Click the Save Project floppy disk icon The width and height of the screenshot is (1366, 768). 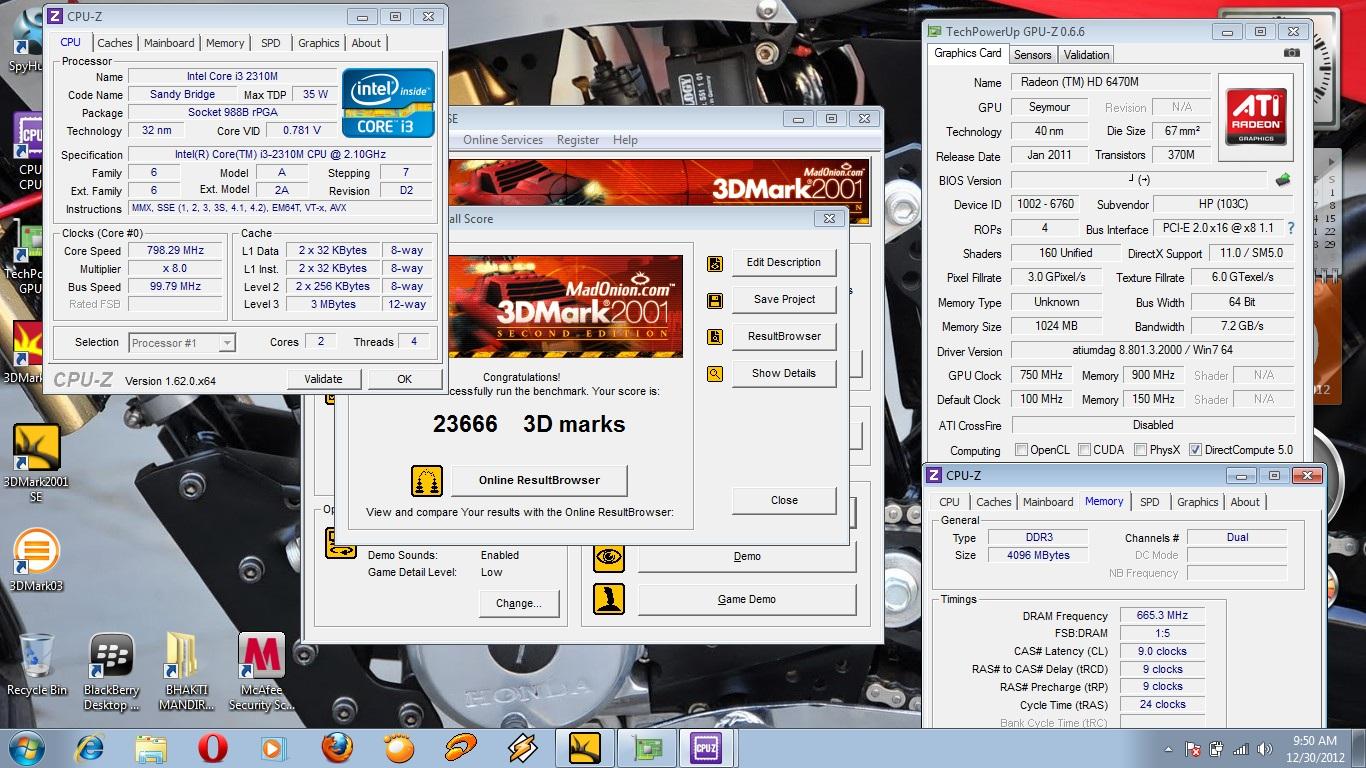pyautogui.click(x=714, y=300)
